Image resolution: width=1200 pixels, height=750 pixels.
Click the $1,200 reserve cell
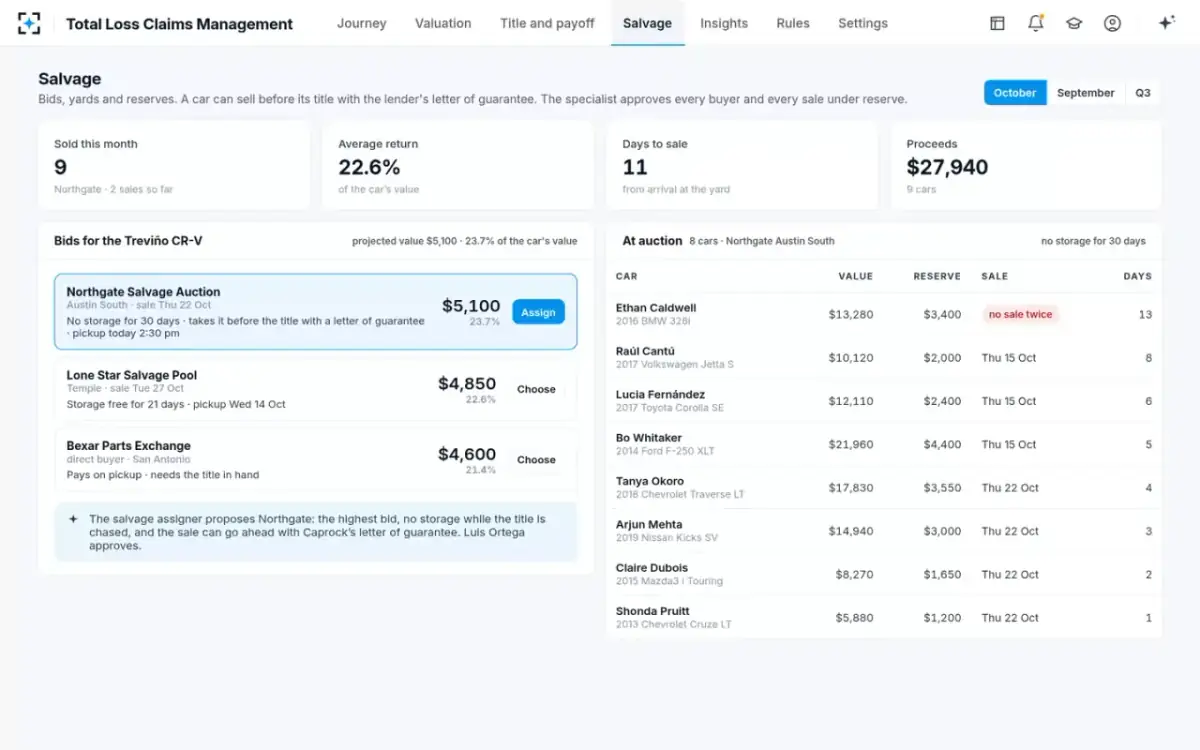pos(943,618)
